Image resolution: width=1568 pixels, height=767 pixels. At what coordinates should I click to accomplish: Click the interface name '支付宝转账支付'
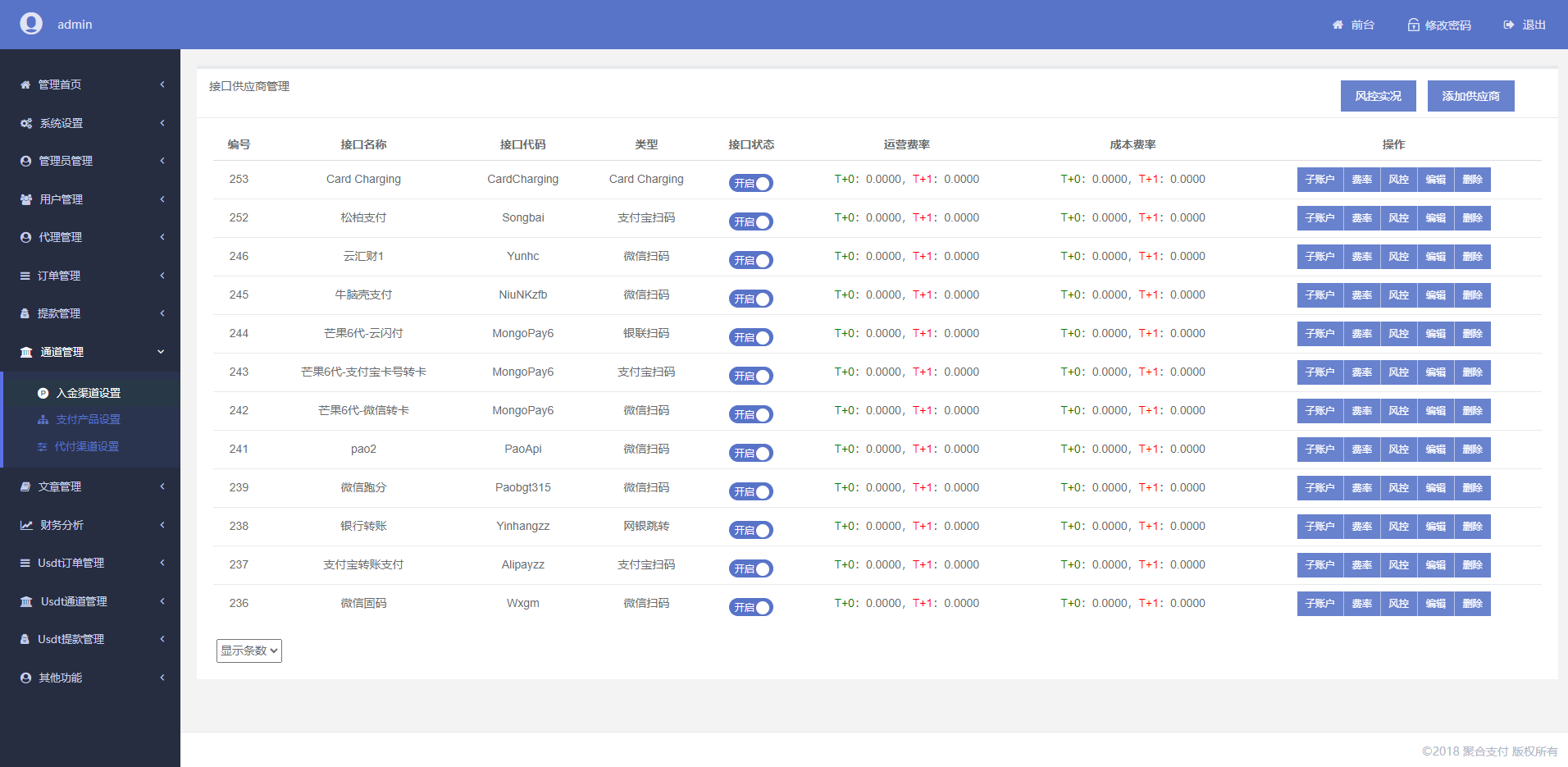click(x=363, y=564)
